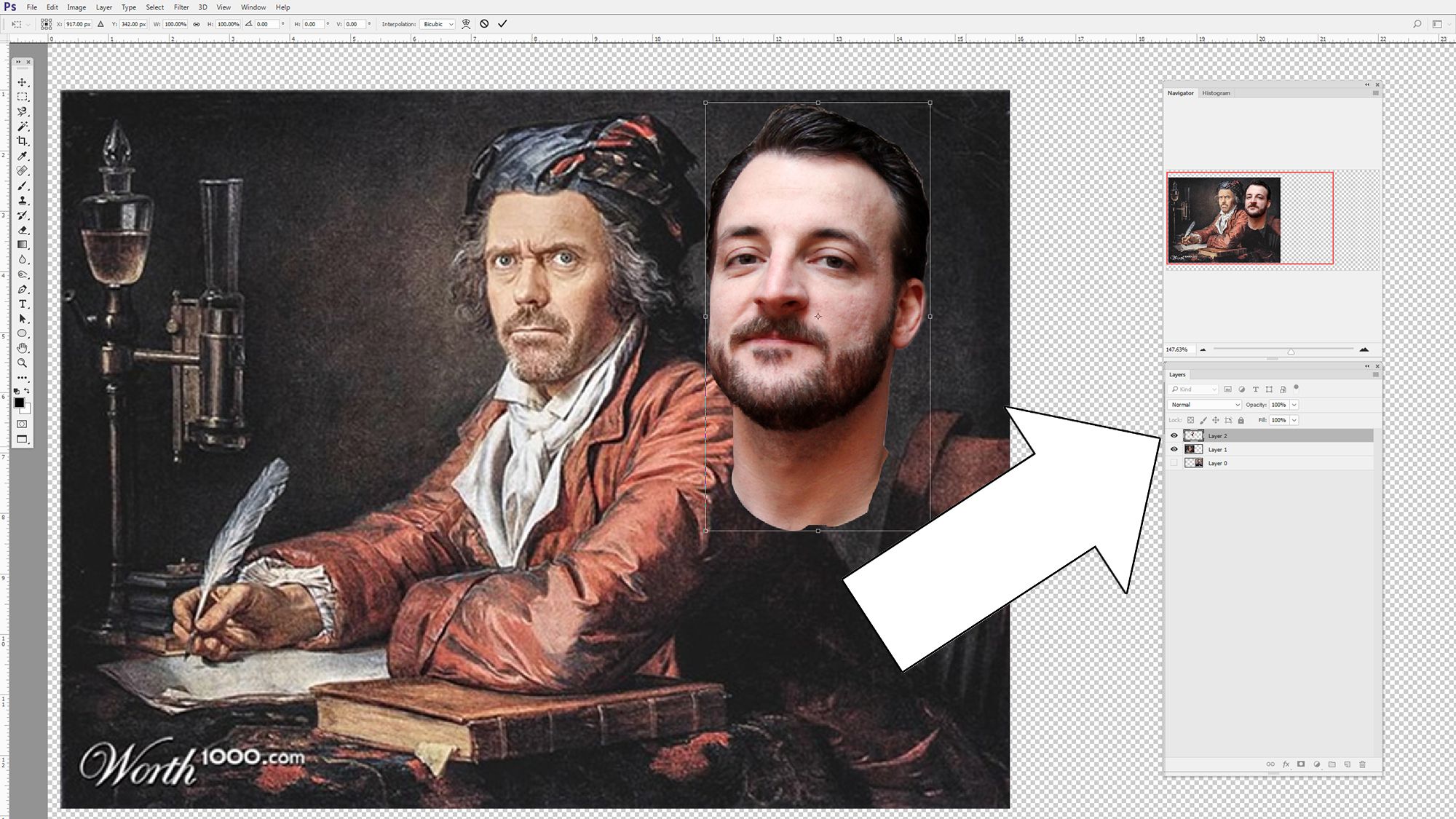Hide Layer 1 with eye icon
1456x819 pixels.
point(1174,449)
